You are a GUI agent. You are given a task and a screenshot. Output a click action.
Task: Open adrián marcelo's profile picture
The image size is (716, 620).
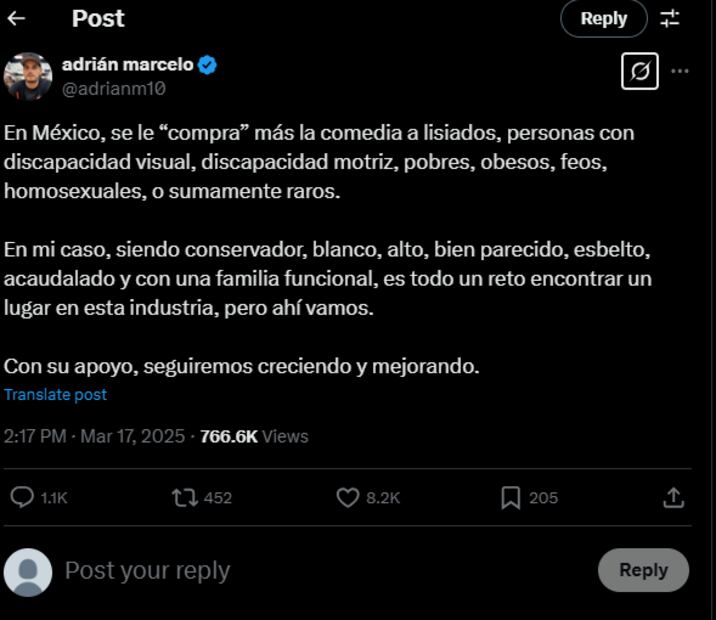coord(28,76)
